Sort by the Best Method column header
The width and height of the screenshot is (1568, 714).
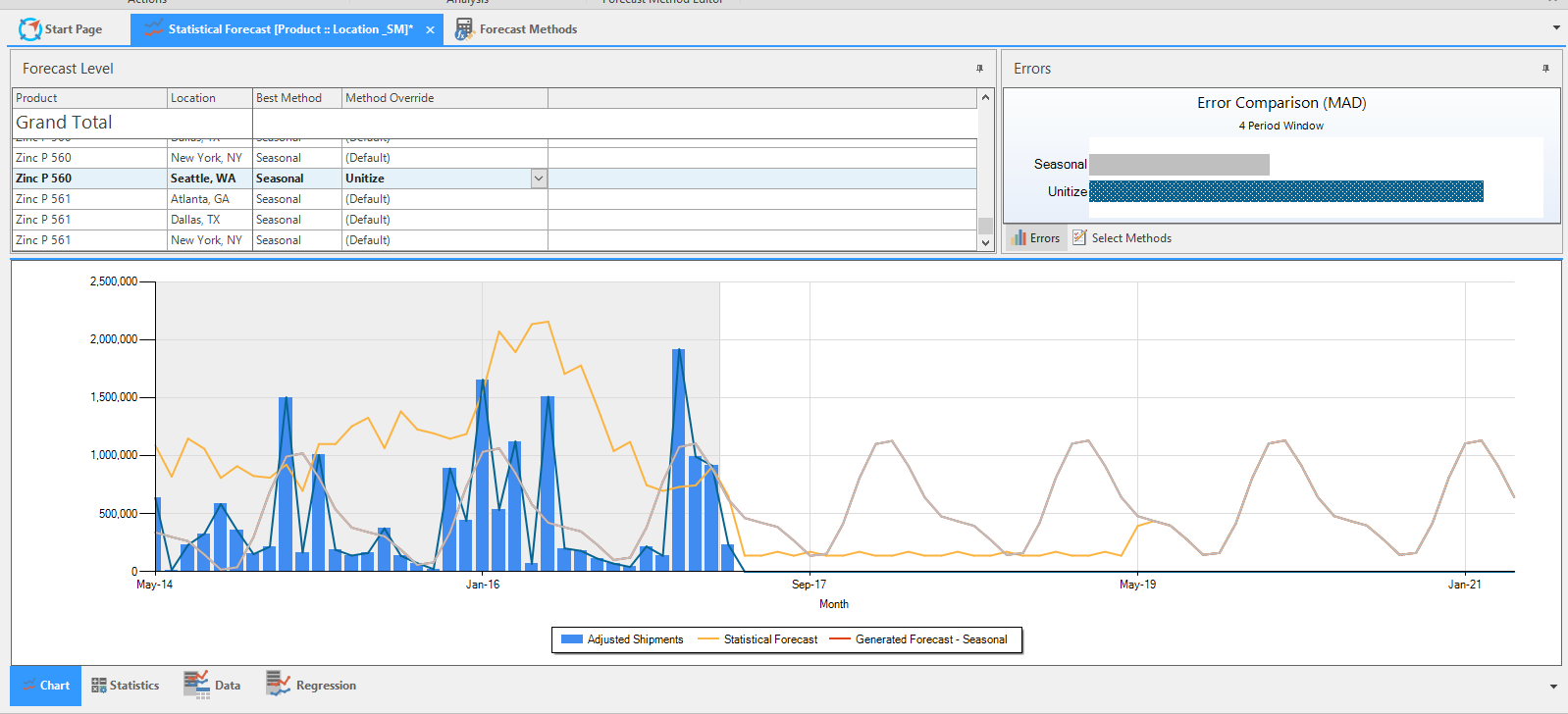point(297,98)
